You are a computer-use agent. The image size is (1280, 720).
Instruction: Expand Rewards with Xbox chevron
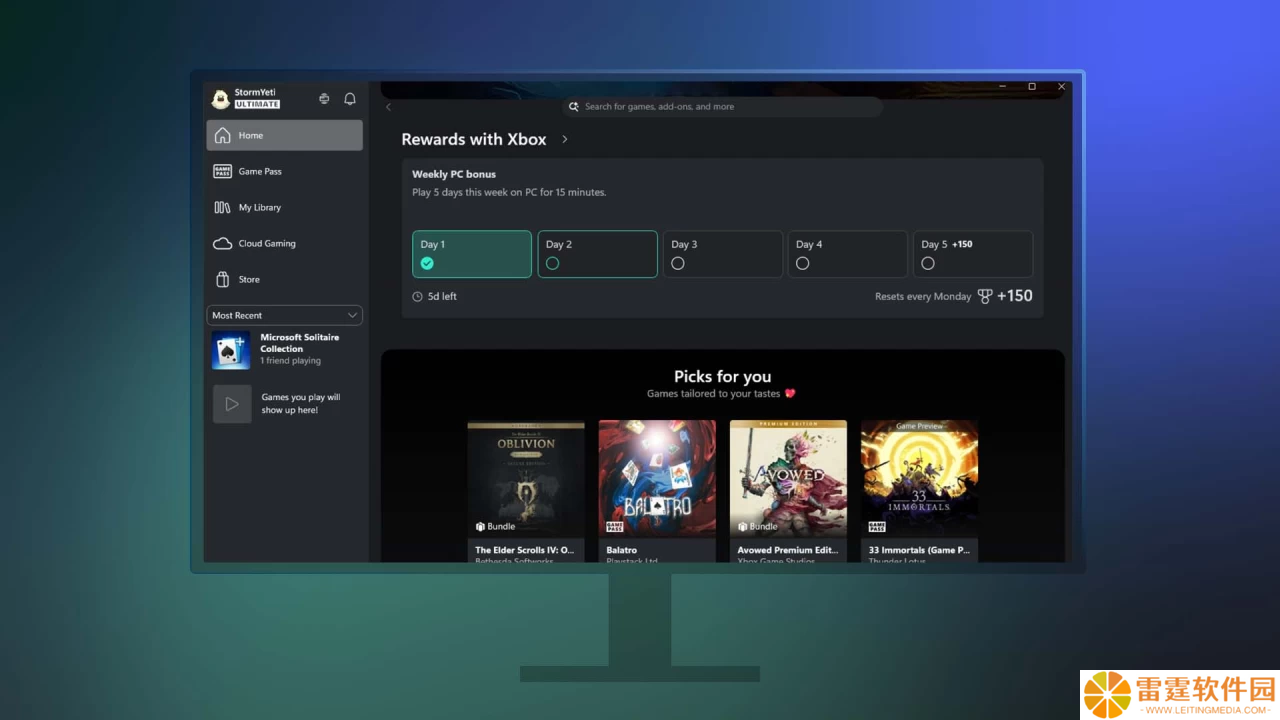[x=565, y=139]
